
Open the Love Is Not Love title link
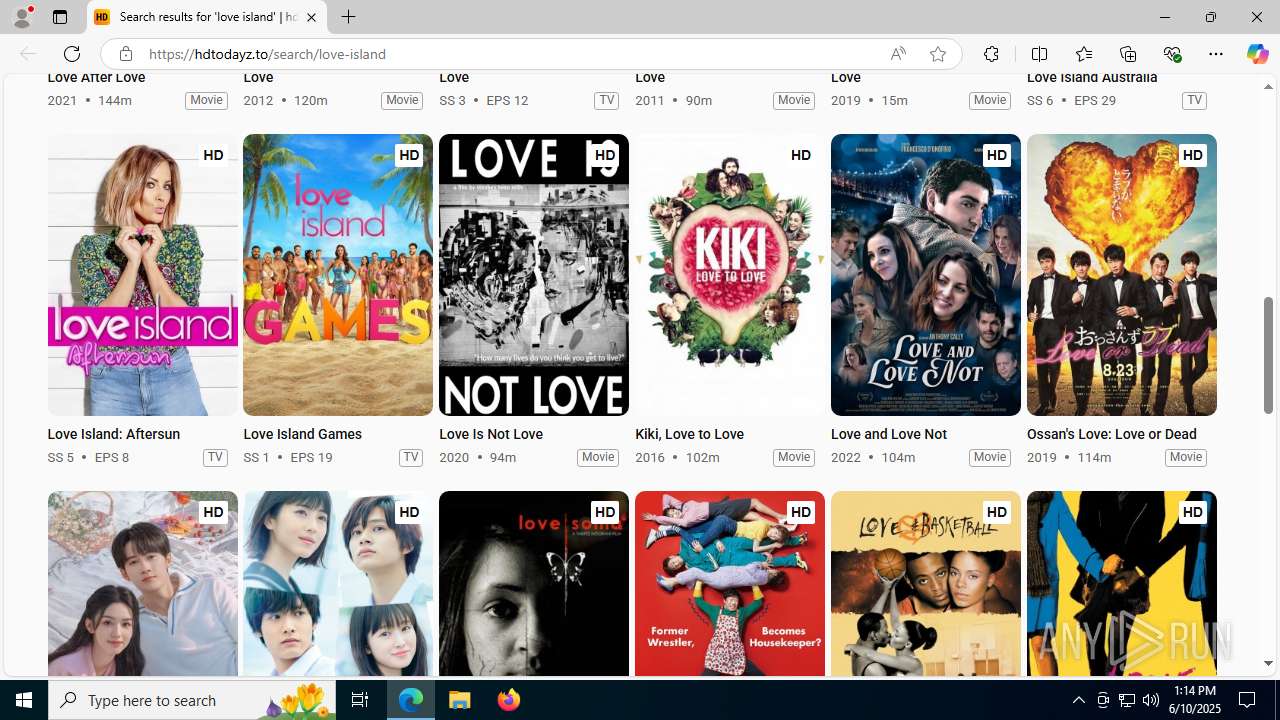(x=491, y=434)
